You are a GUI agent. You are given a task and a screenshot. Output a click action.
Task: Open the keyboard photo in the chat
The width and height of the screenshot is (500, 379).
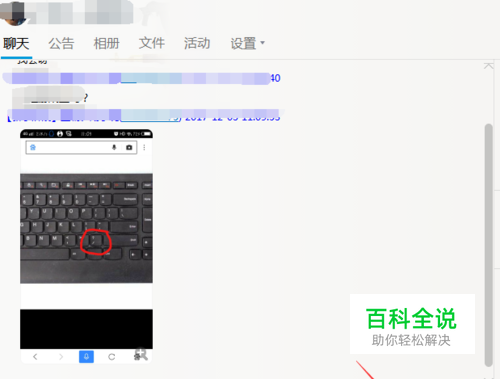click(86, 246)
